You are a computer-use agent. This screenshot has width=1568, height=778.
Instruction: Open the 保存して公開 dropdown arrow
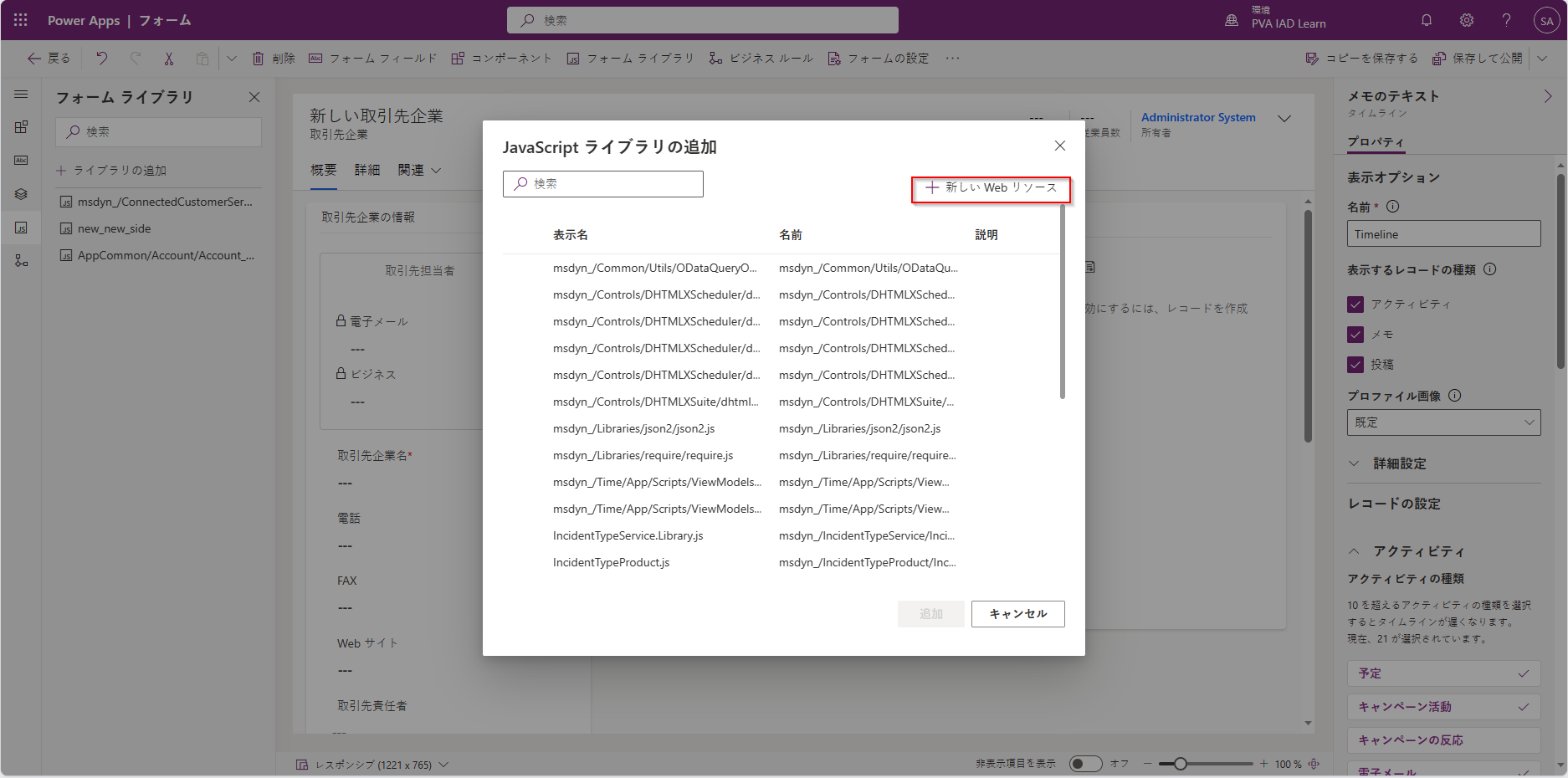point(1542,59)
